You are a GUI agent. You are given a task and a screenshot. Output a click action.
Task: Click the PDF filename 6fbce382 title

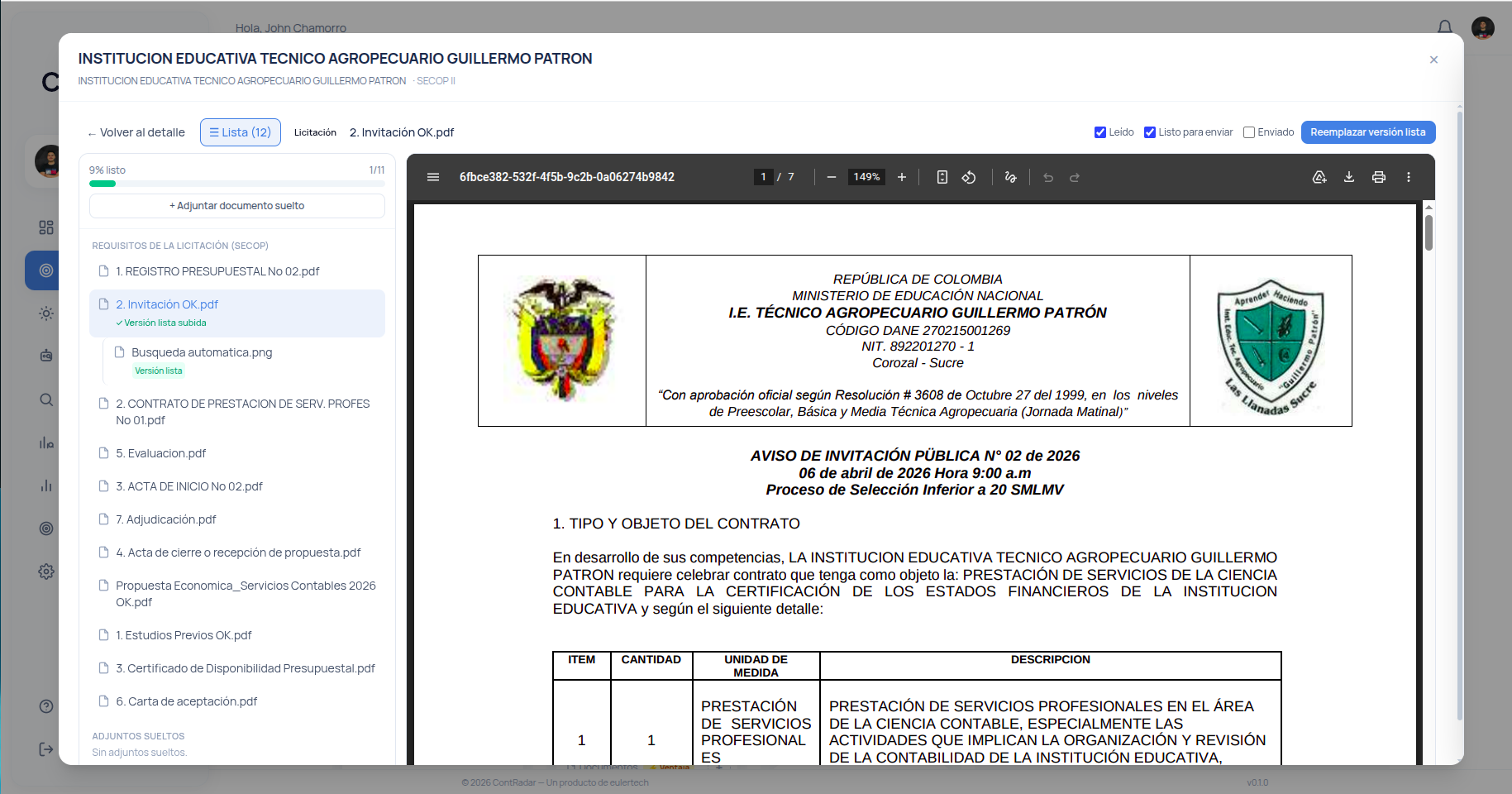tap(567, 177)
